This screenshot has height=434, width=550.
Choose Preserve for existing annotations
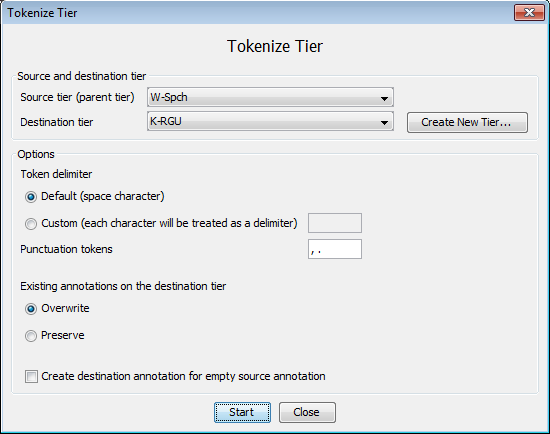pyautogui.click(x=31, y=336)
